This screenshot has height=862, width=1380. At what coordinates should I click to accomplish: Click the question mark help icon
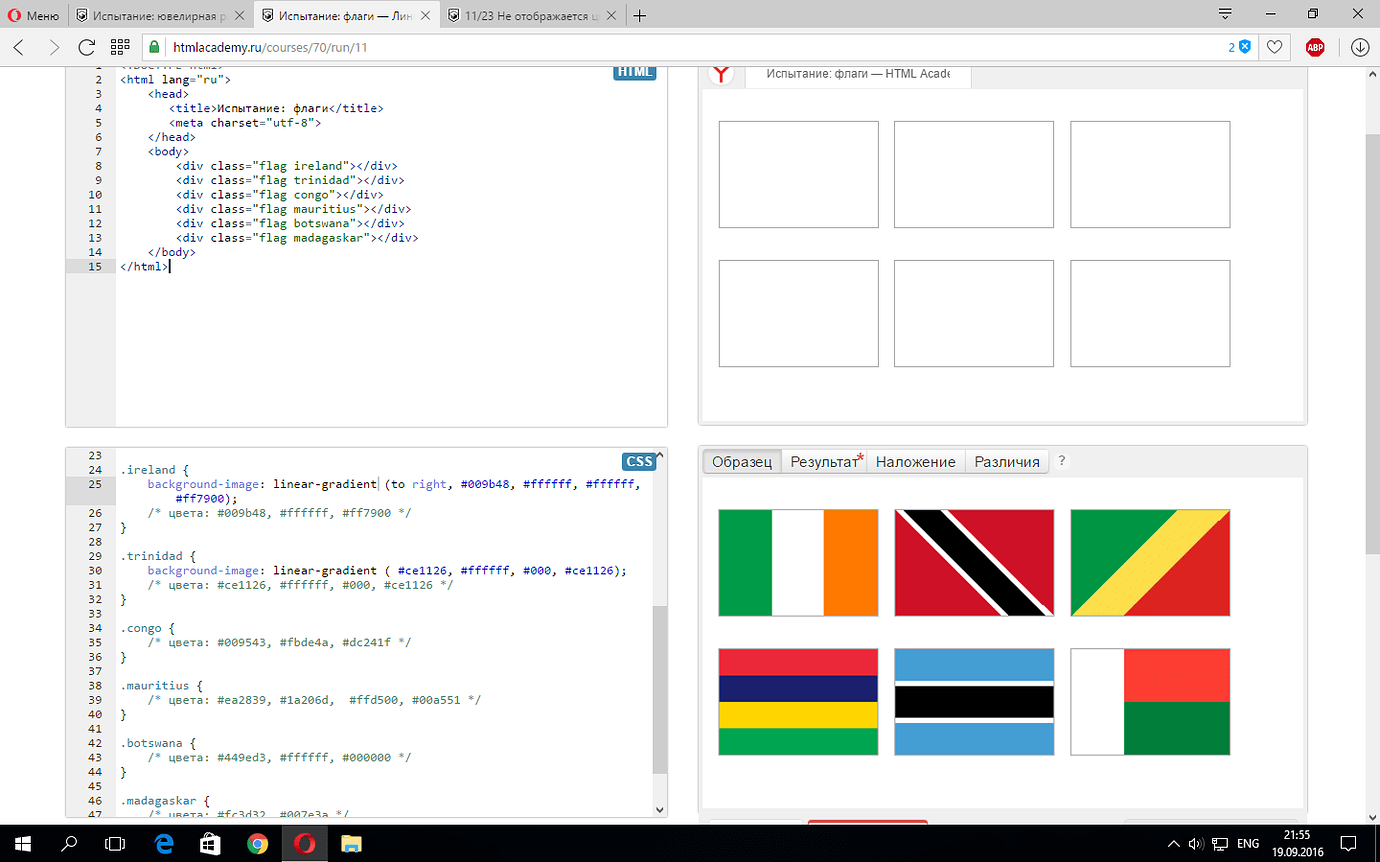click(x=1062, y=461)
